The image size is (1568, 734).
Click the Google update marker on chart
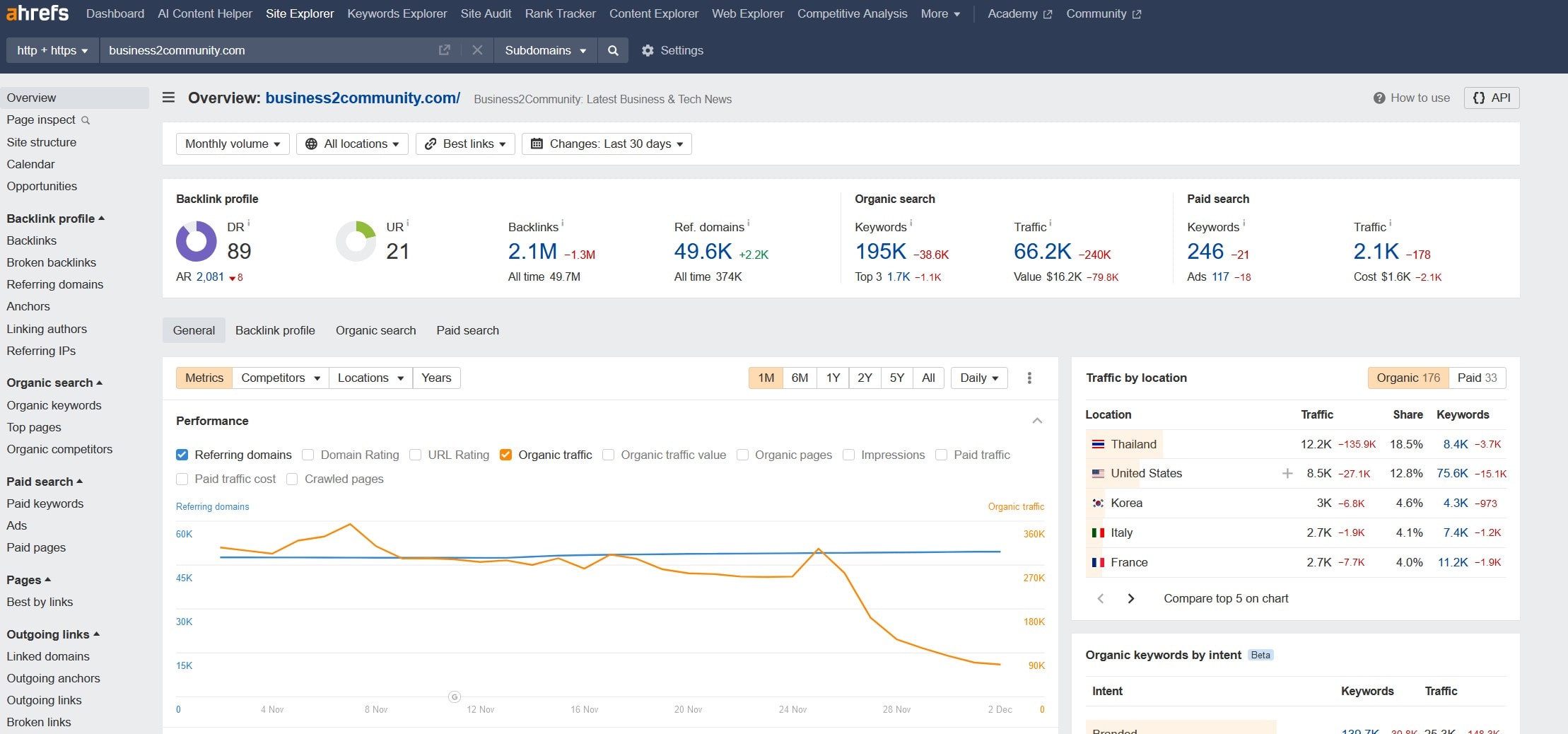tap(455, 697)
